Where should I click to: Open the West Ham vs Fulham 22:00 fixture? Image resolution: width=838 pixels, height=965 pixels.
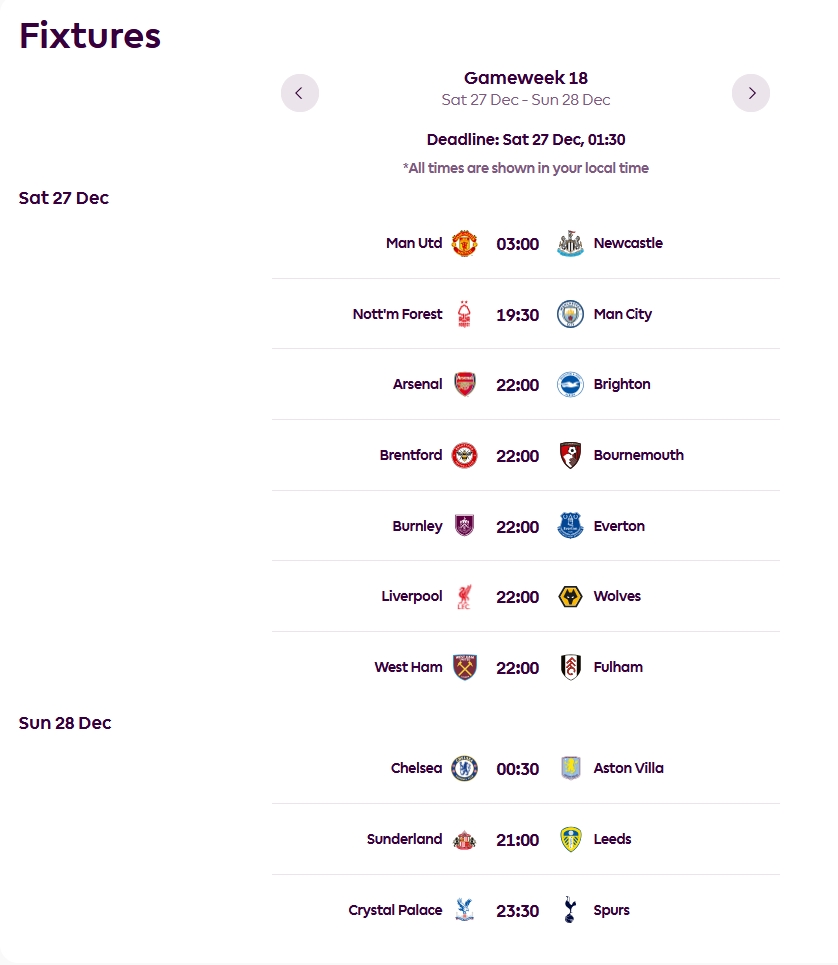517,667
